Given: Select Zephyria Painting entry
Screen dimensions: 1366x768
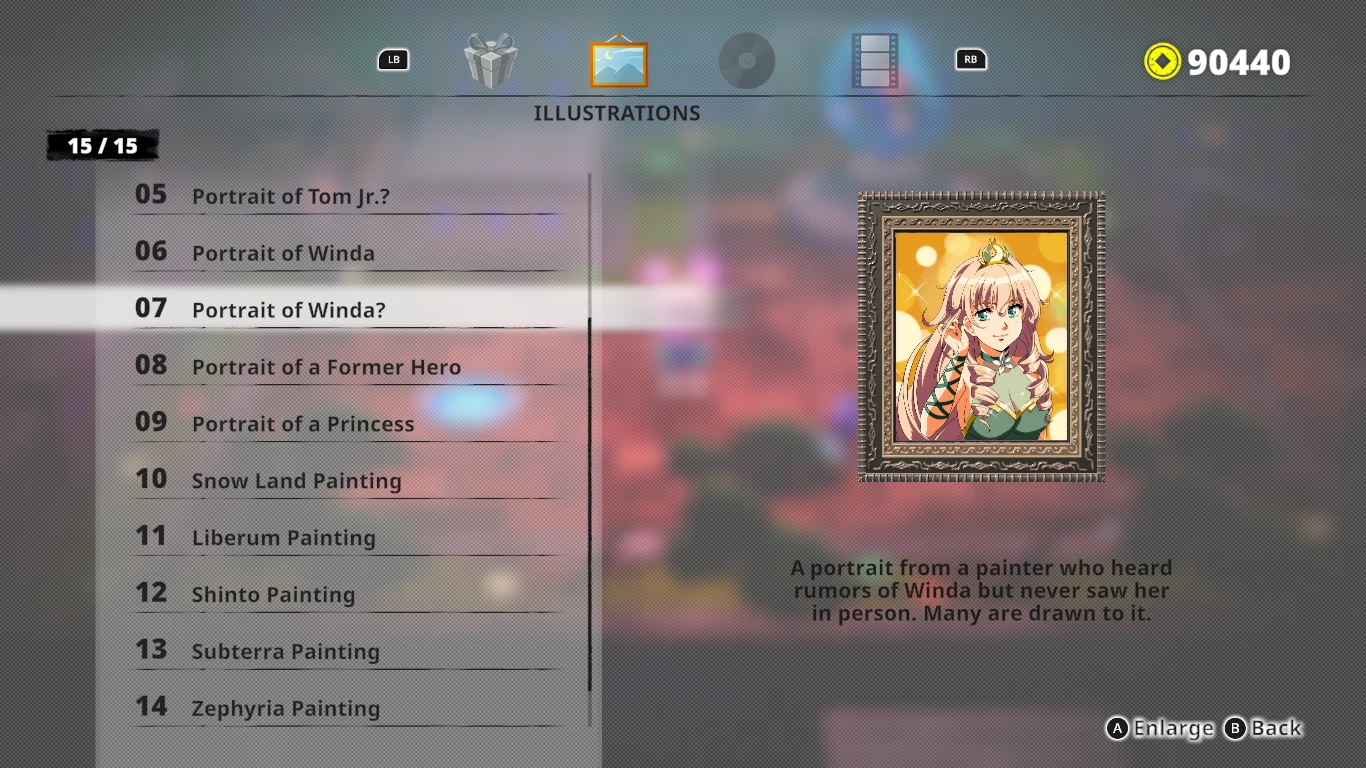Looking at the screenshot, I should click(x=345, y=708).
